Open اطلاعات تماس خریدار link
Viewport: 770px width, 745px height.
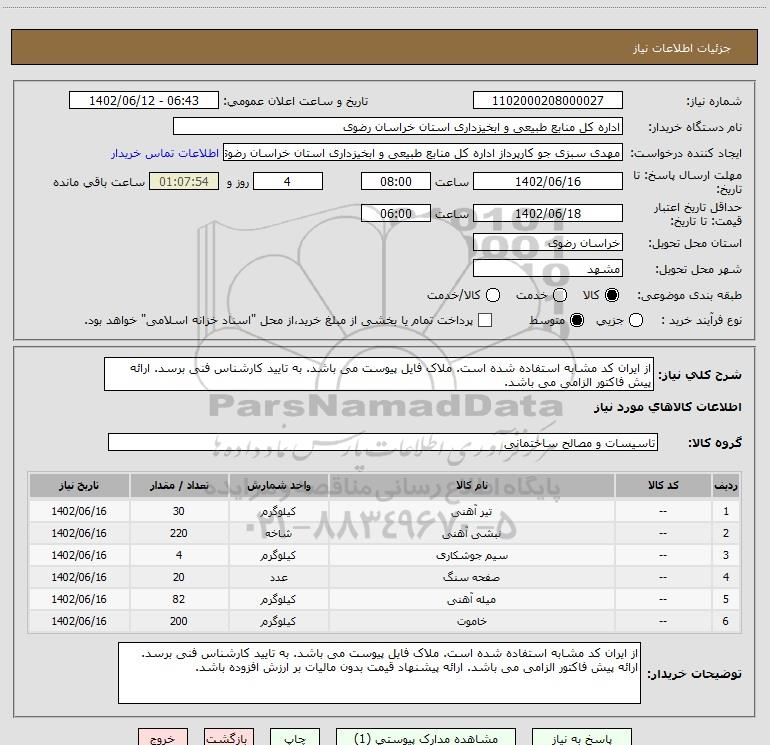[x=165, y=153]
